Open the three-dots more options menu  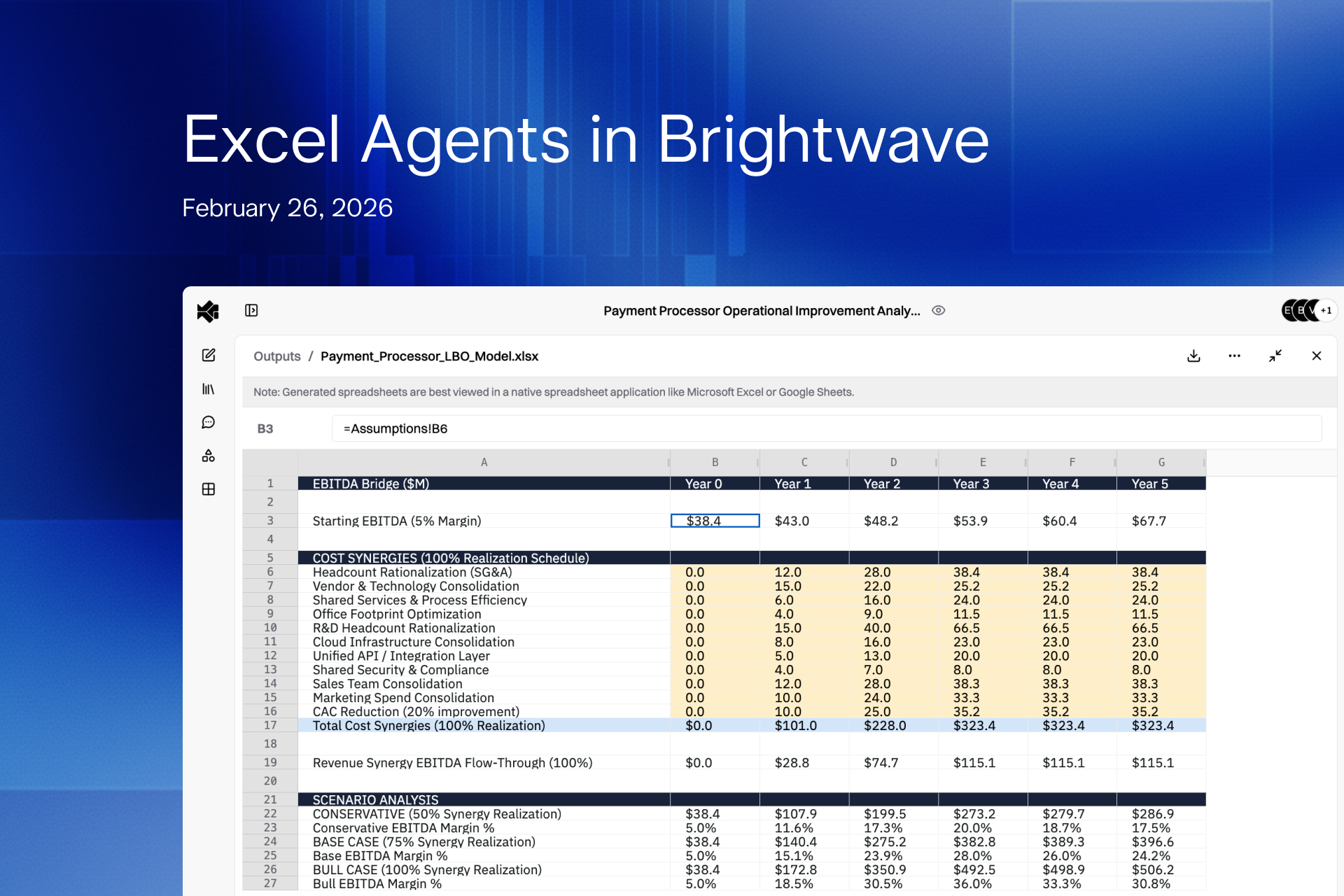(x=1234, y=356)
